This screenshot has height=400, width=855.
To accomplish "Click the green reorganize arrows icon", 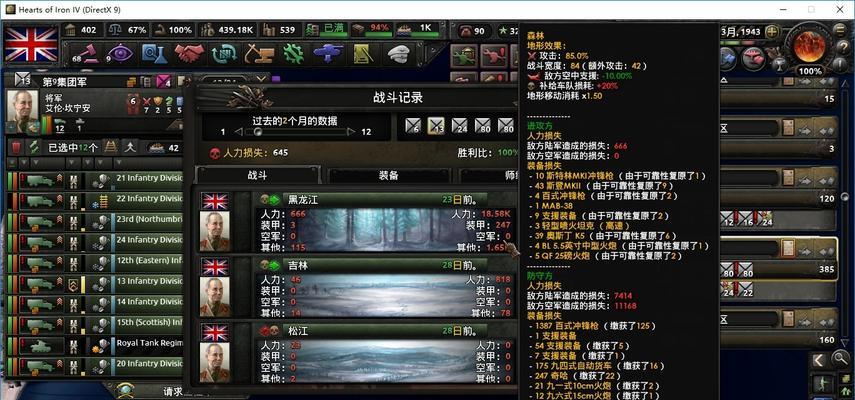I will click(x=34, y=147).
